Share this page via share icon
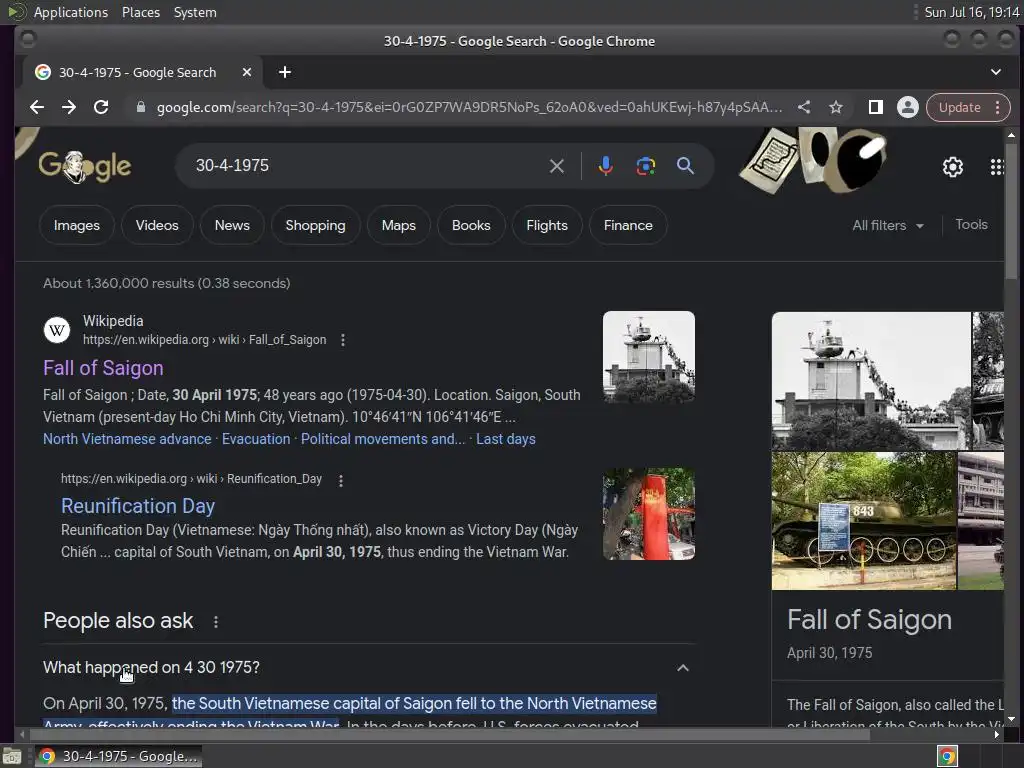1024x768 pixels. pos(804,107)
